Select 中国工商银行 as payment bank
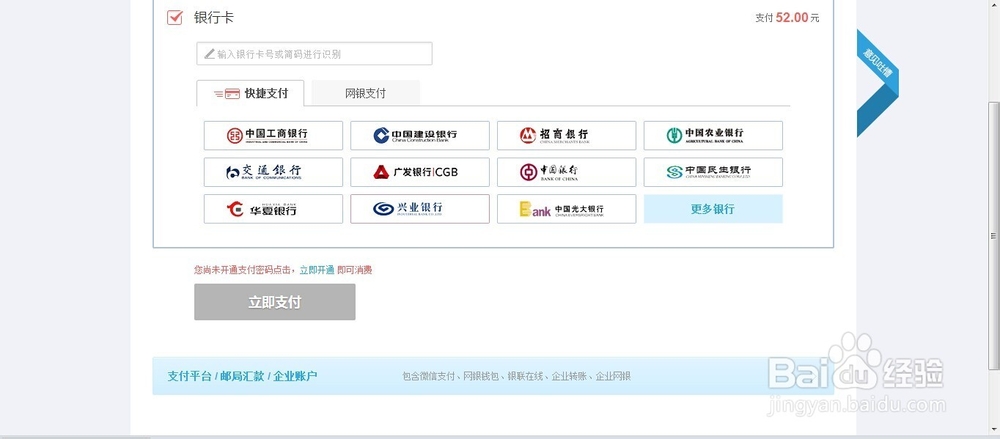The width and height of the screenshot is (1000, 439). 273,135
